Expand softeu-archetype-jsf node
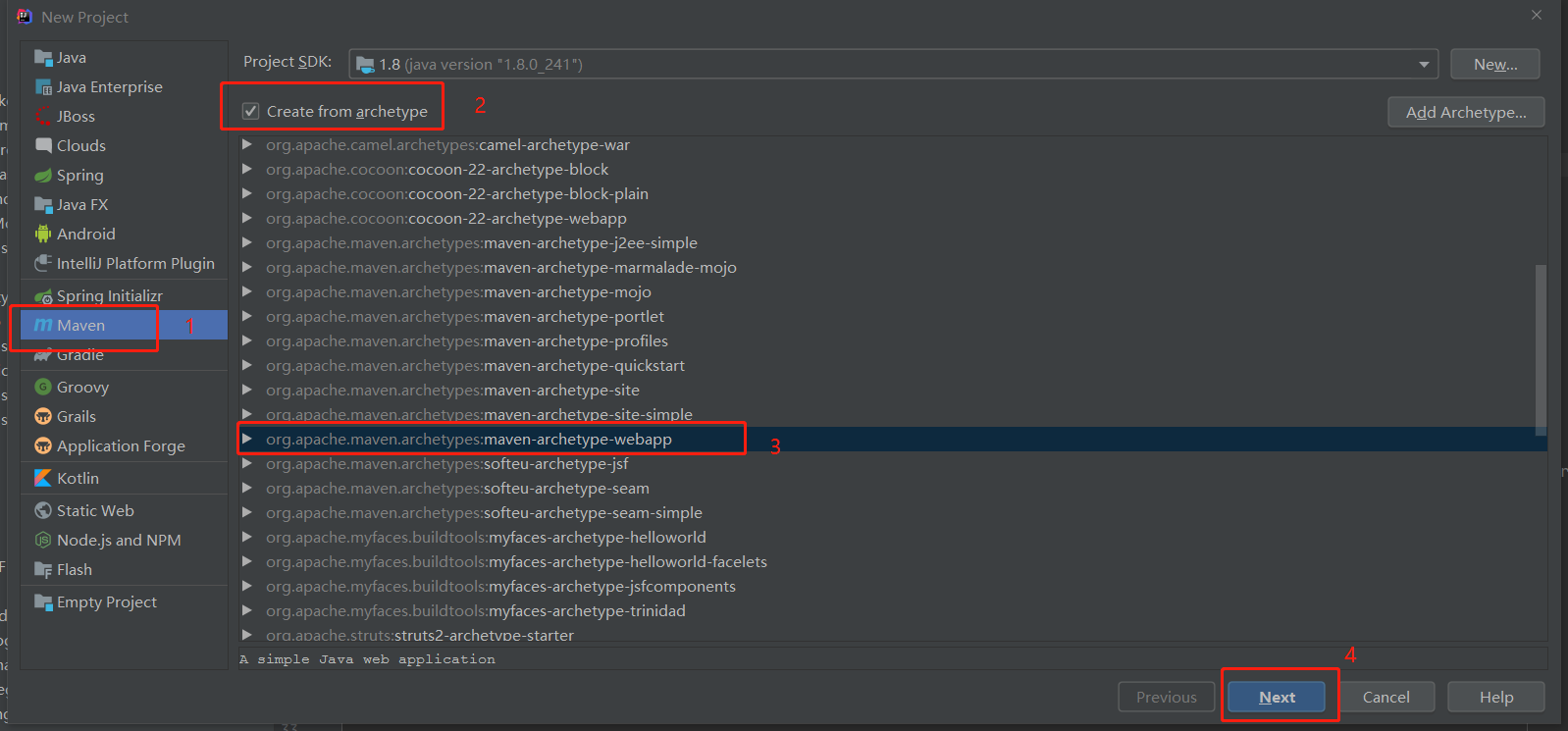 (247, 464)
